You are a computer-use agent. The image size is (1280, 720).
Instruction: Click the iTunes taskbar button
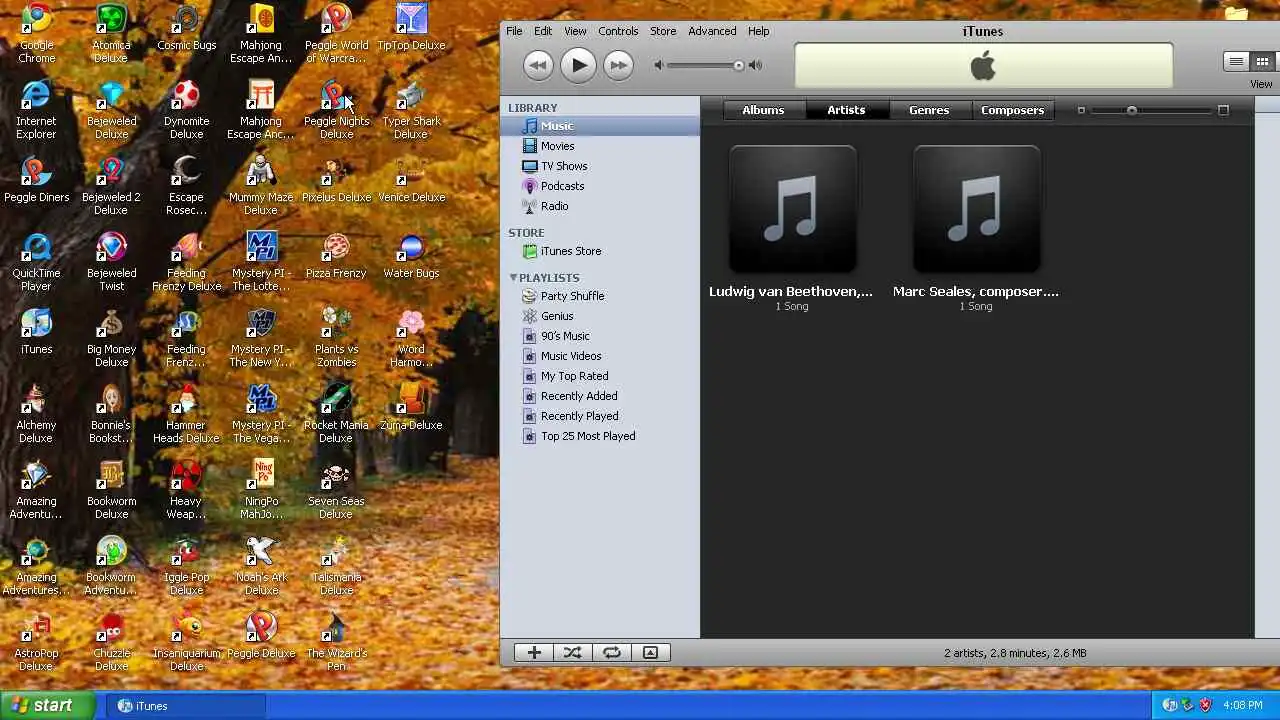point(185,705)
